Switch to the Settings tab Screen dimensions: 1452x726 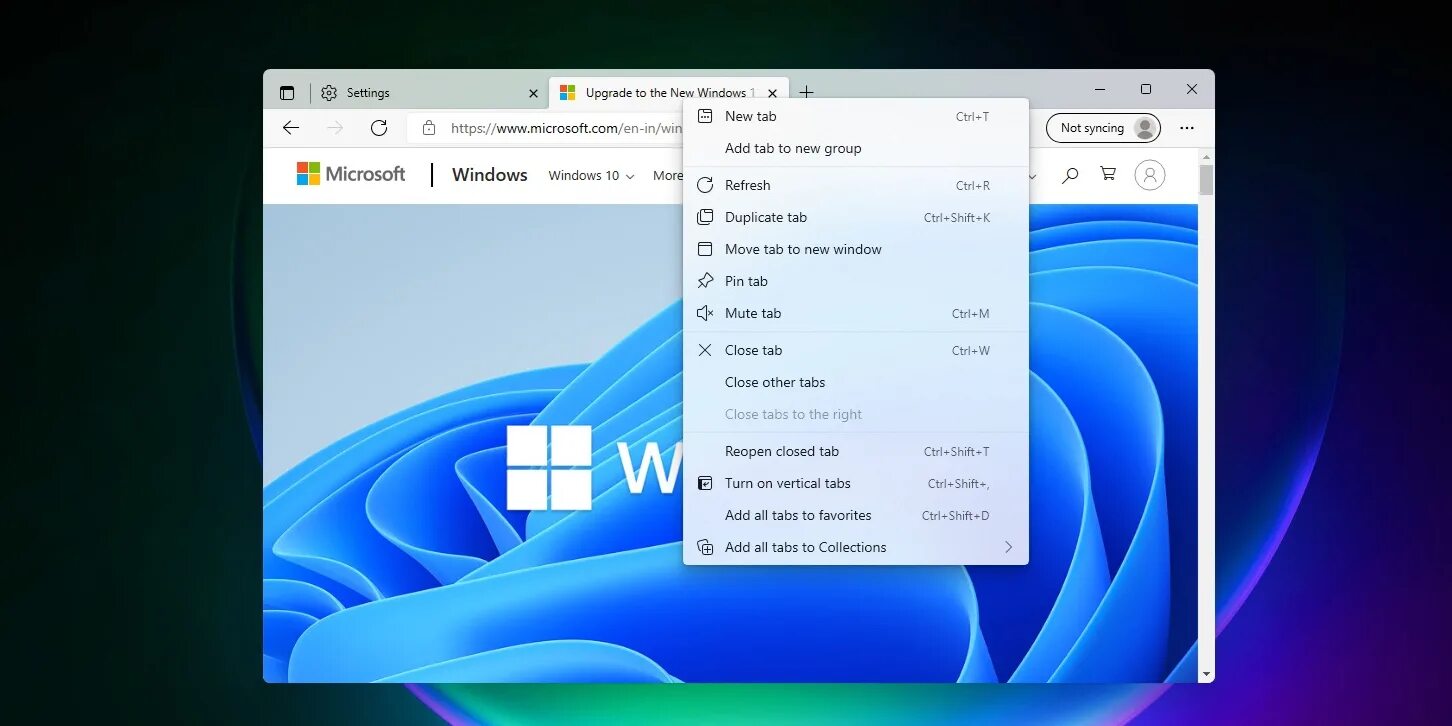coord(429,93)
